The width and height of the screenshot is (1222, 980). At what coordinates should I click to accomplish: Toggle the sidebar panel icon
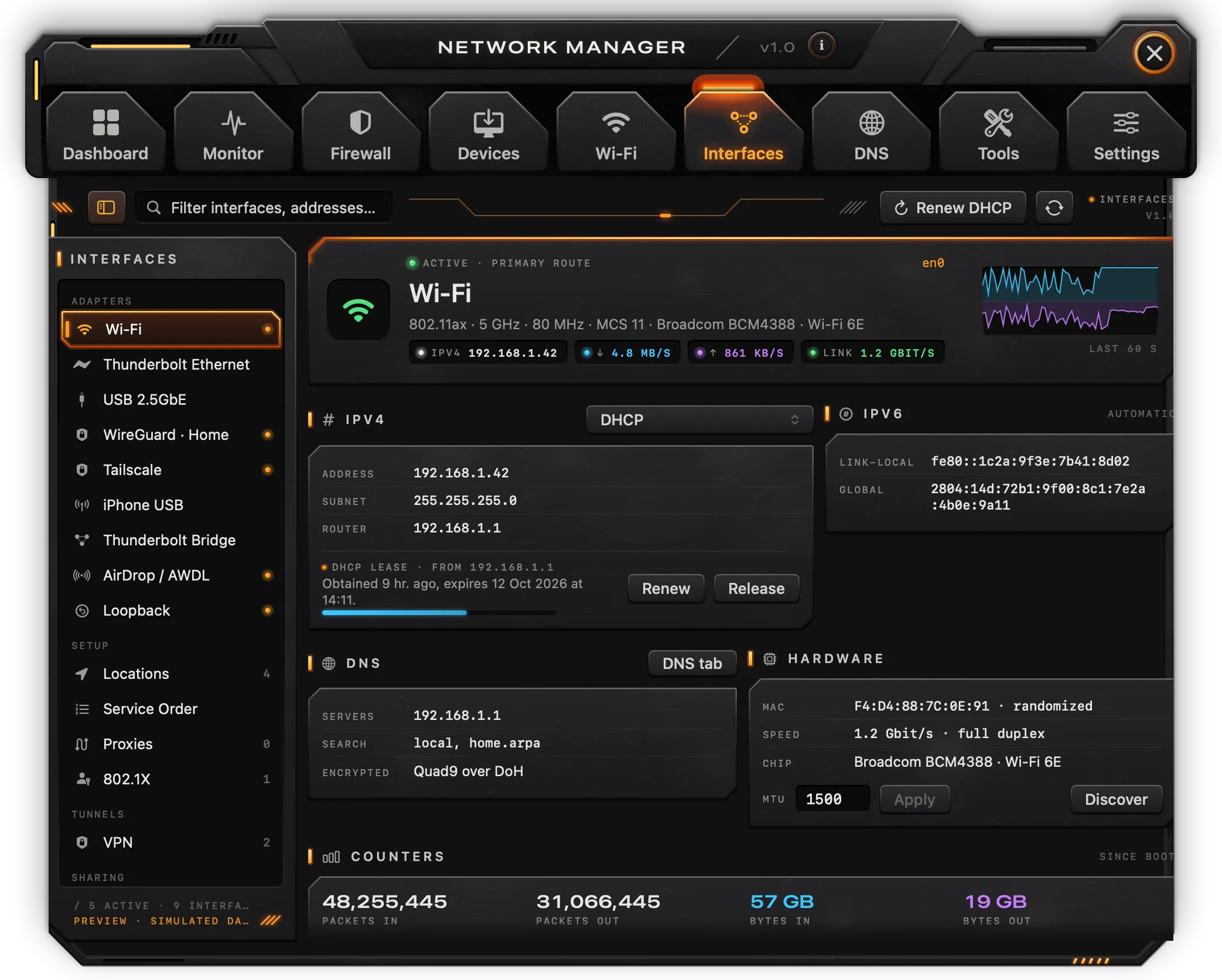coord(106,207)
